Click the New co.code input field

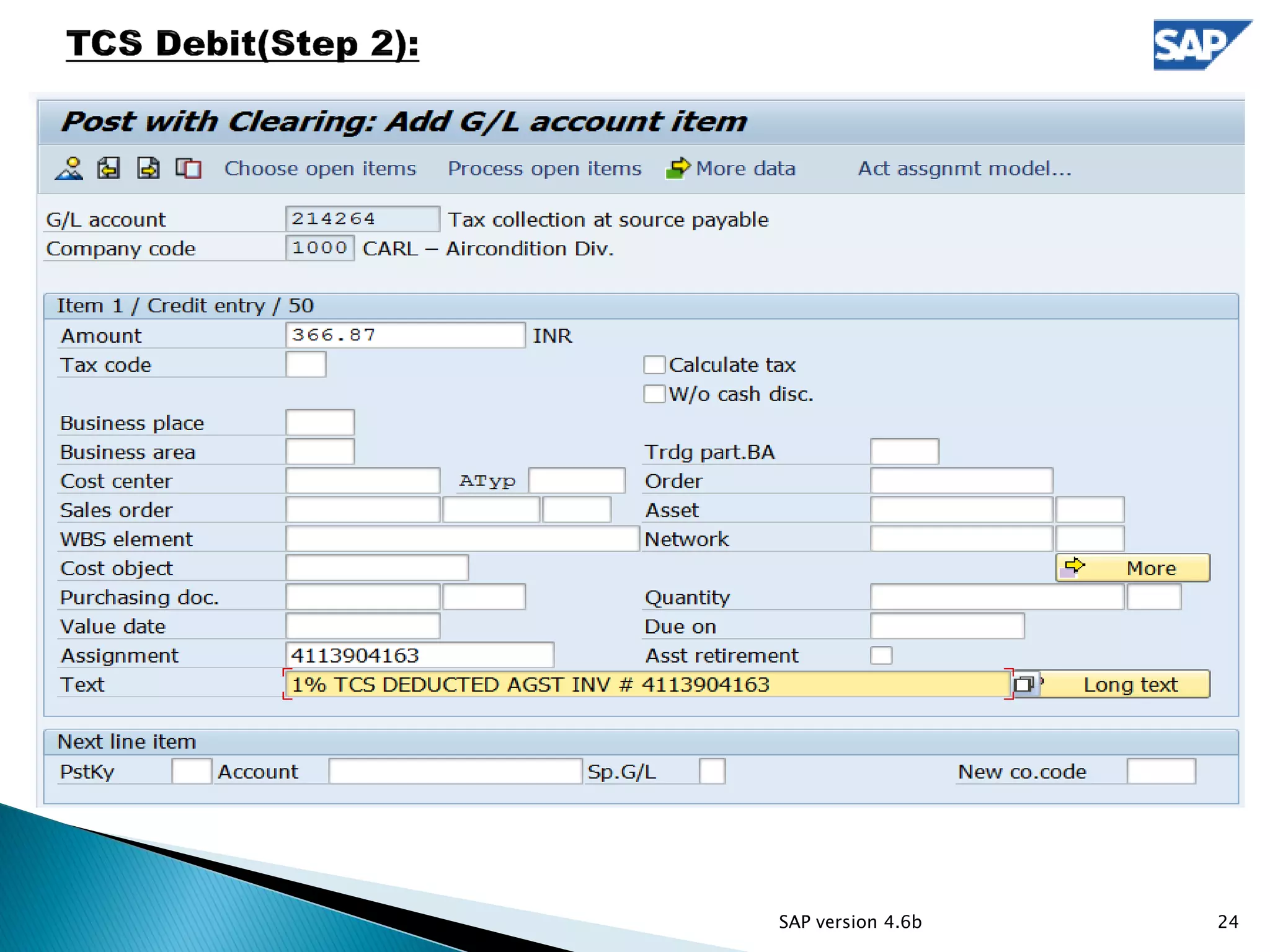point(1161,772)
